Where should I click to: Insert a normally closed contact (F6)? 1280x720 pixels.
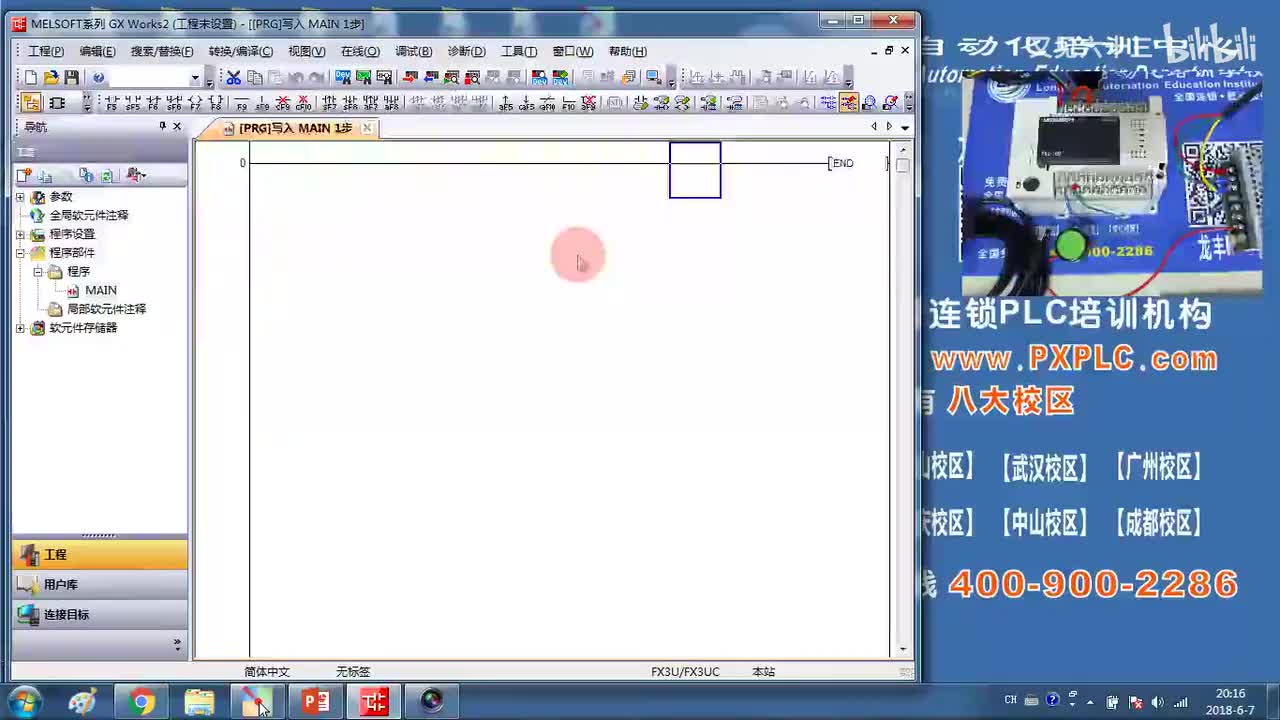(x=153, y=102)
